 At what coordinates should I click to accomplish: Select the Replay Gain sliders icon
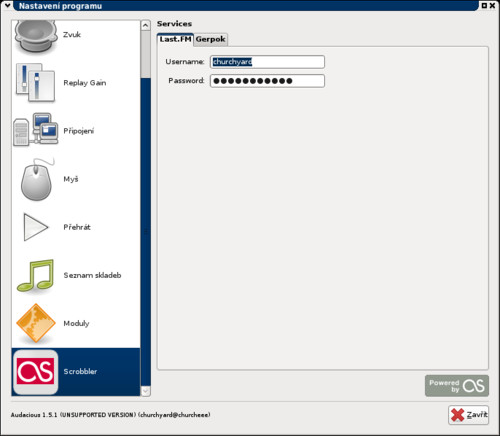tap(35, 83)
